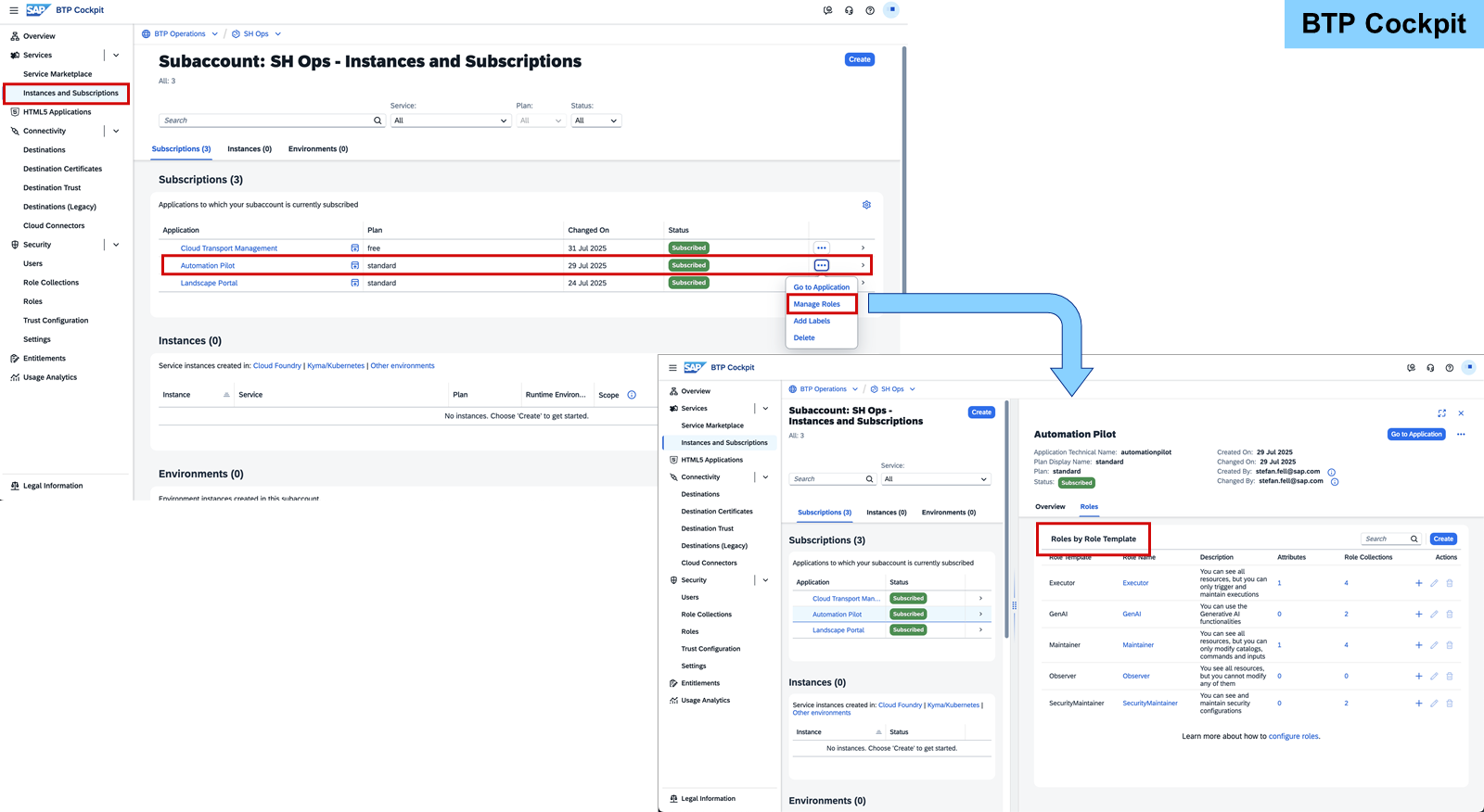Click the Cloud Foundry link in background window
1484x812 pixels.
click(x=277, y=366)
